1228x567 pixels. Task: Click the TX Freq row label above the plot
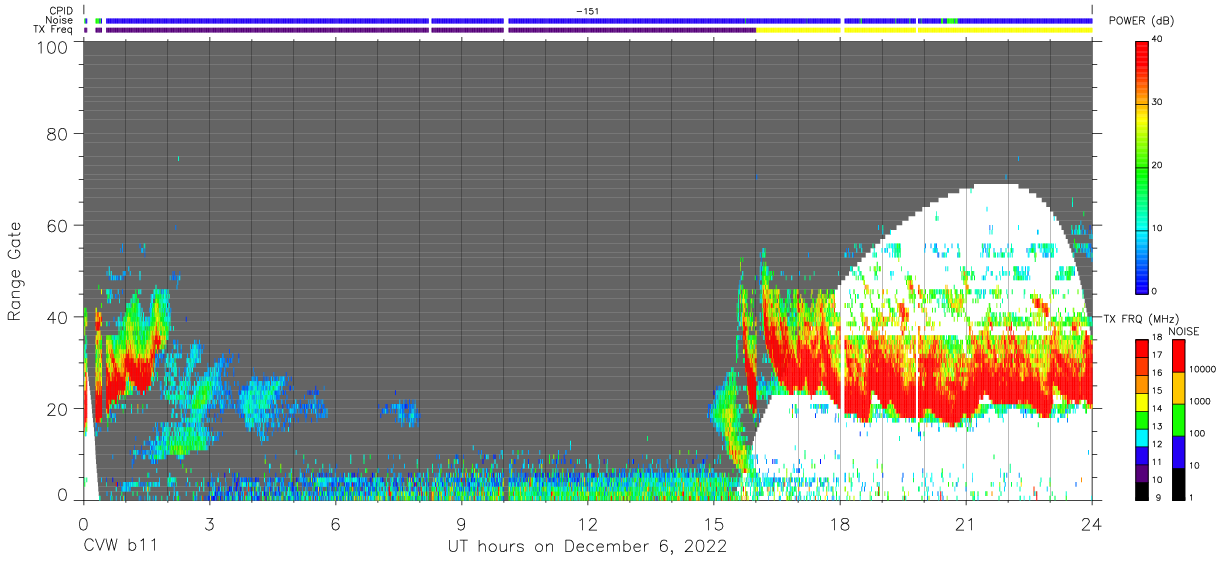[54, 30]
